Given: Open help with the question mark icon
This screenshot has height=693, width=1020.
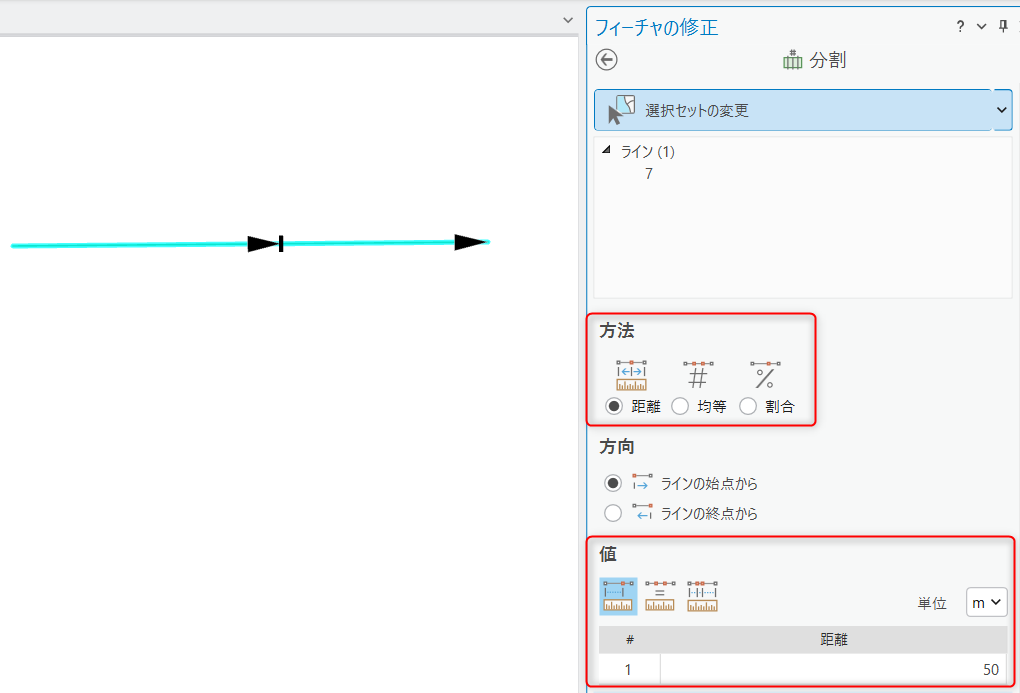Looking at the screenshot, I should (960, 27).
